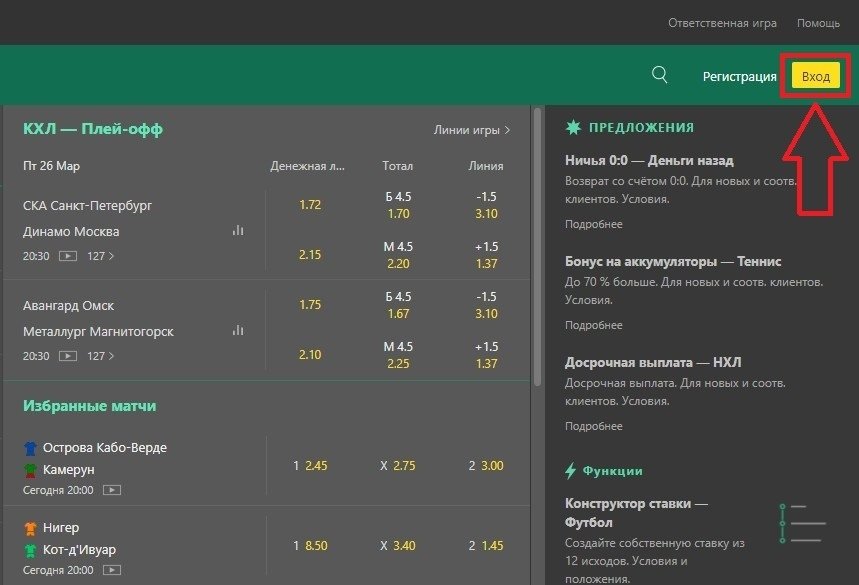Click the vertical scrollbar of match list
Image resolution: width=859 pixels, height=585 pixels.
click(x=538, y=250)
